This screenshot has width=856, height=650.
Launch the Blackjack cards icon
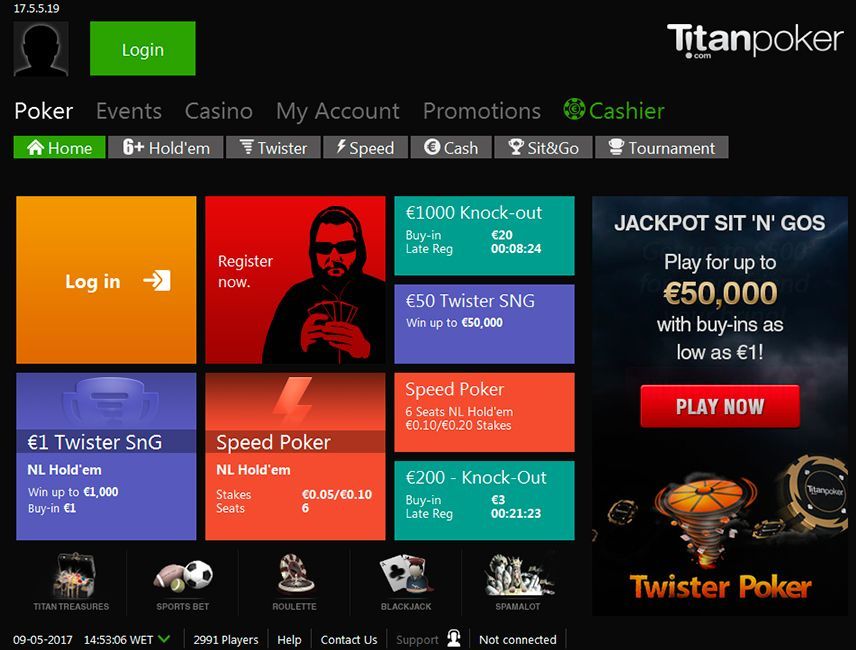point(406,574)
